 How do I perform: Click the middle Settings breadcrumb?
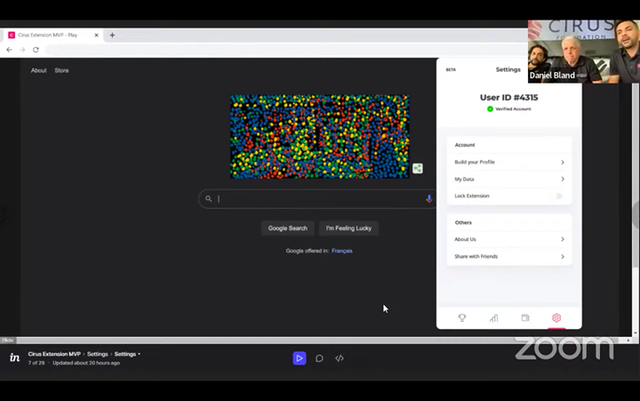(x=98, y=354)
